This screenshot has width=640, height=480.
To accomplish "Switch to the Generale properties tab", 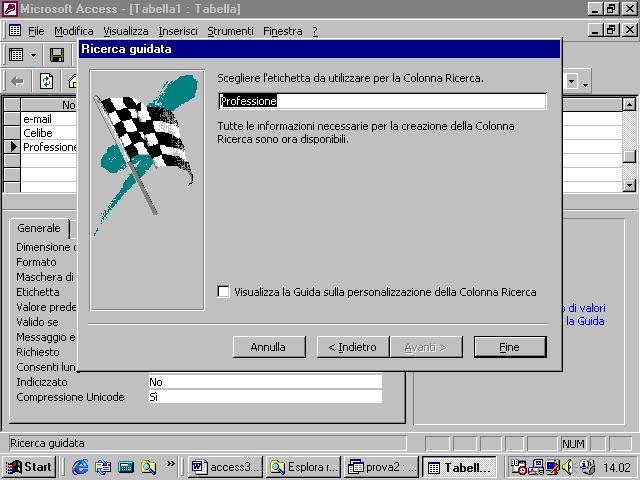I will [39, 228].
